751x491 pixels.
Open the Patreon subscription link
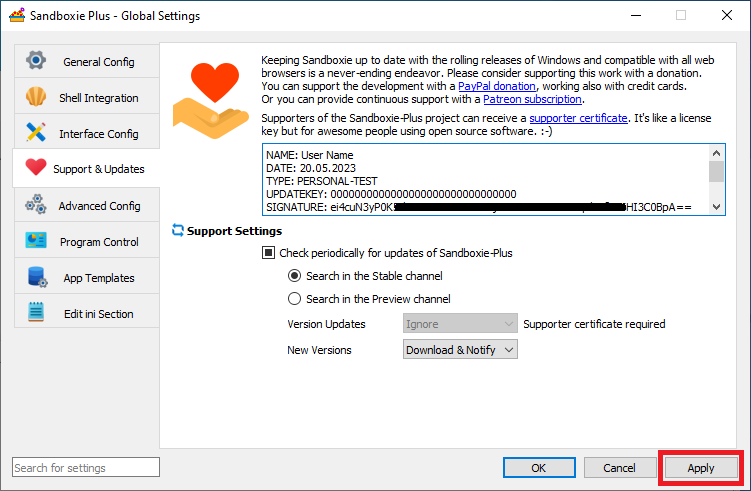coord(532,100)
